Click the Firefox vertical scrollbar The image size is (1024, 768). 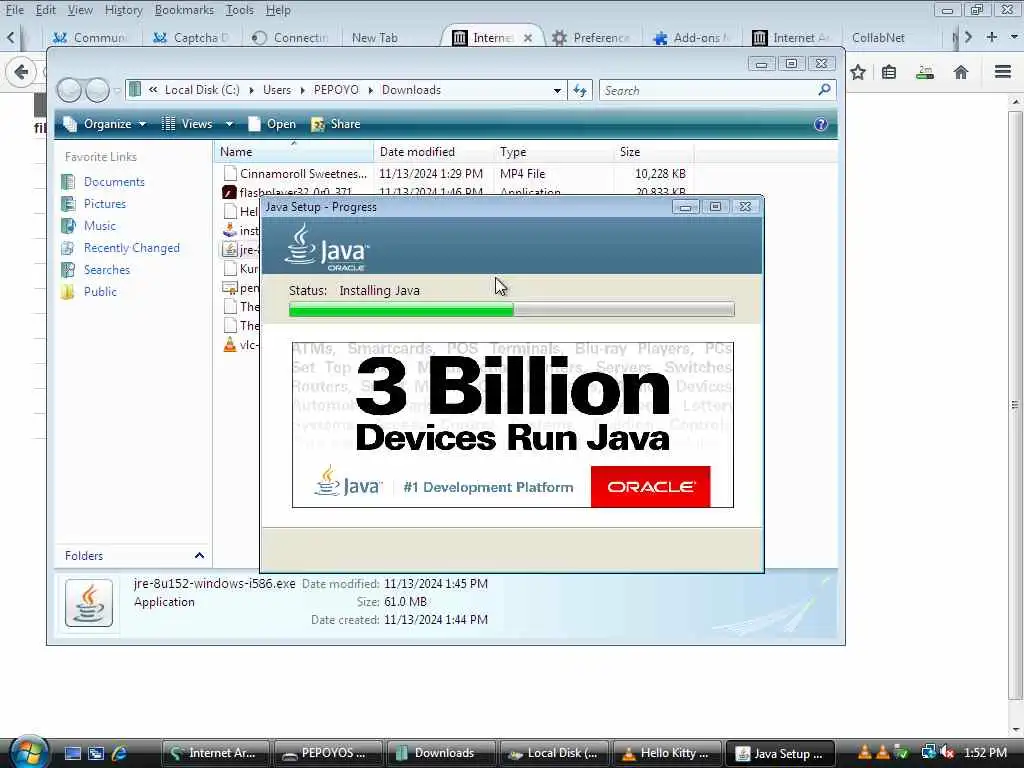point(1015,405)
